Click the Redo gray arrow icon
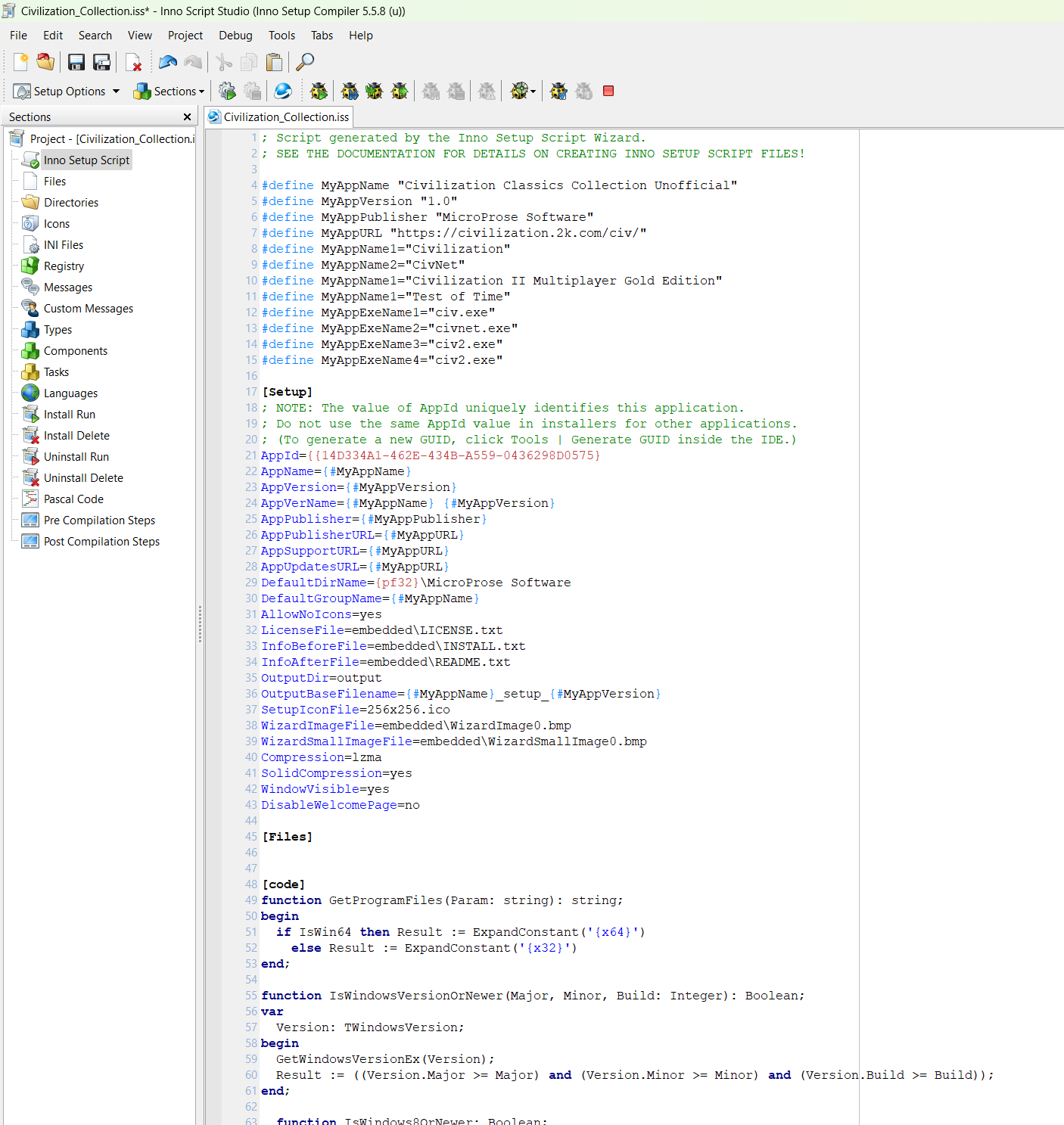 193,62
